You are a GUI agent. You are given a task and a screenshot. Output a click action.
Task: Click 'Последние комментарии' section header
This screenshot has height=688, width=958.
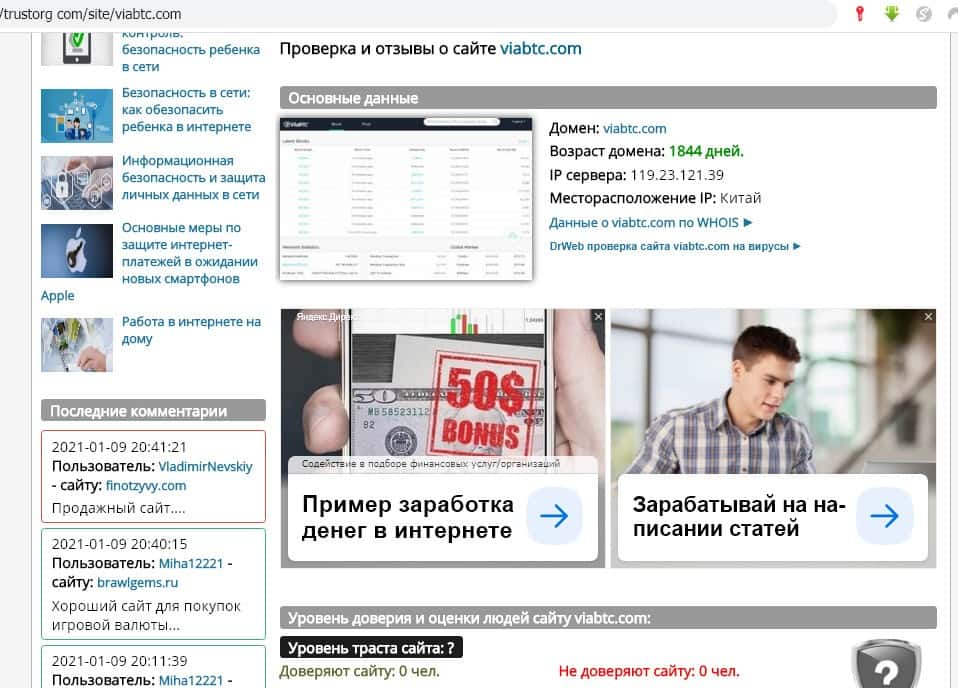point(153,411)
